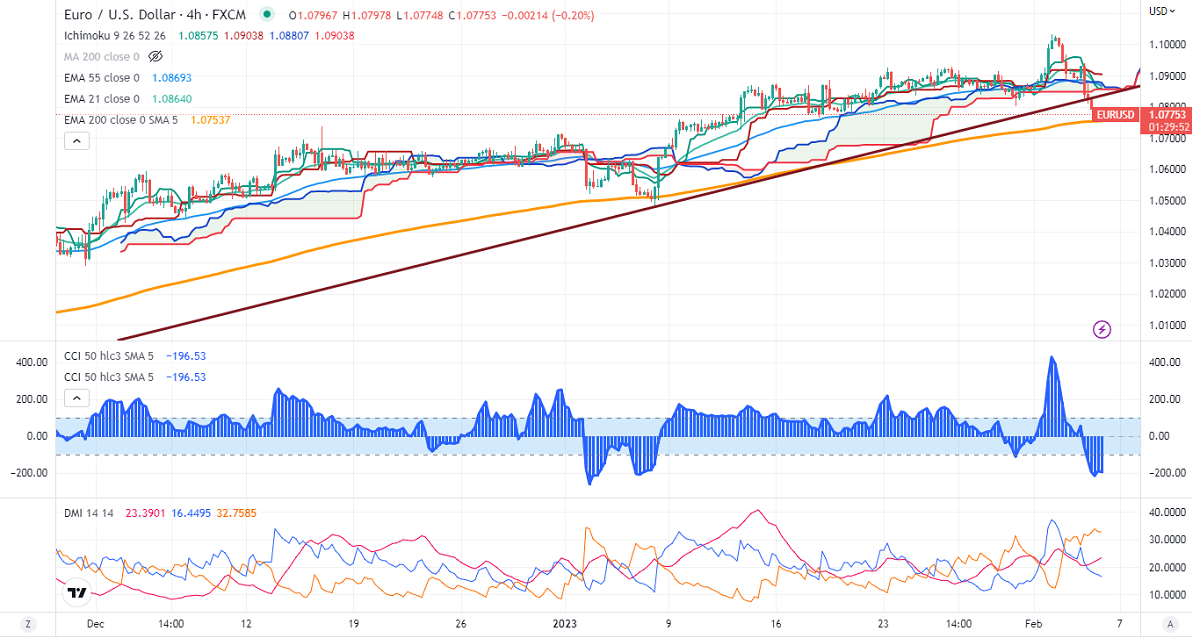The width and height of the screenshot is (1192, 640).
Task: Click the red EURUSD price line label
Action: pyautogui.click(x=1115, y=115)
